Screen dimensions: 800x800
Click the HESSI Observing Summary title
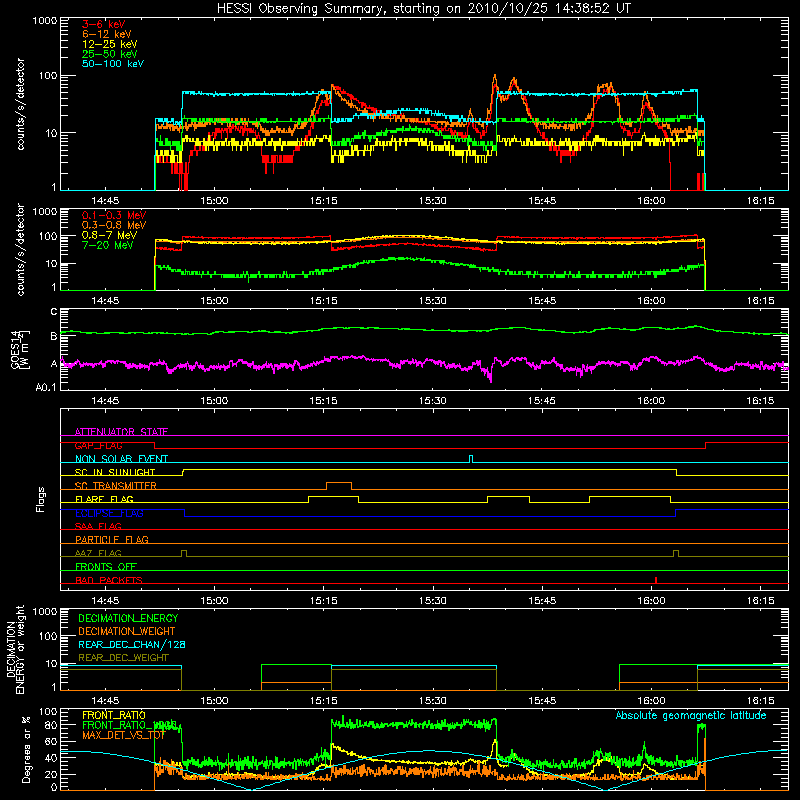click(424, 8)
